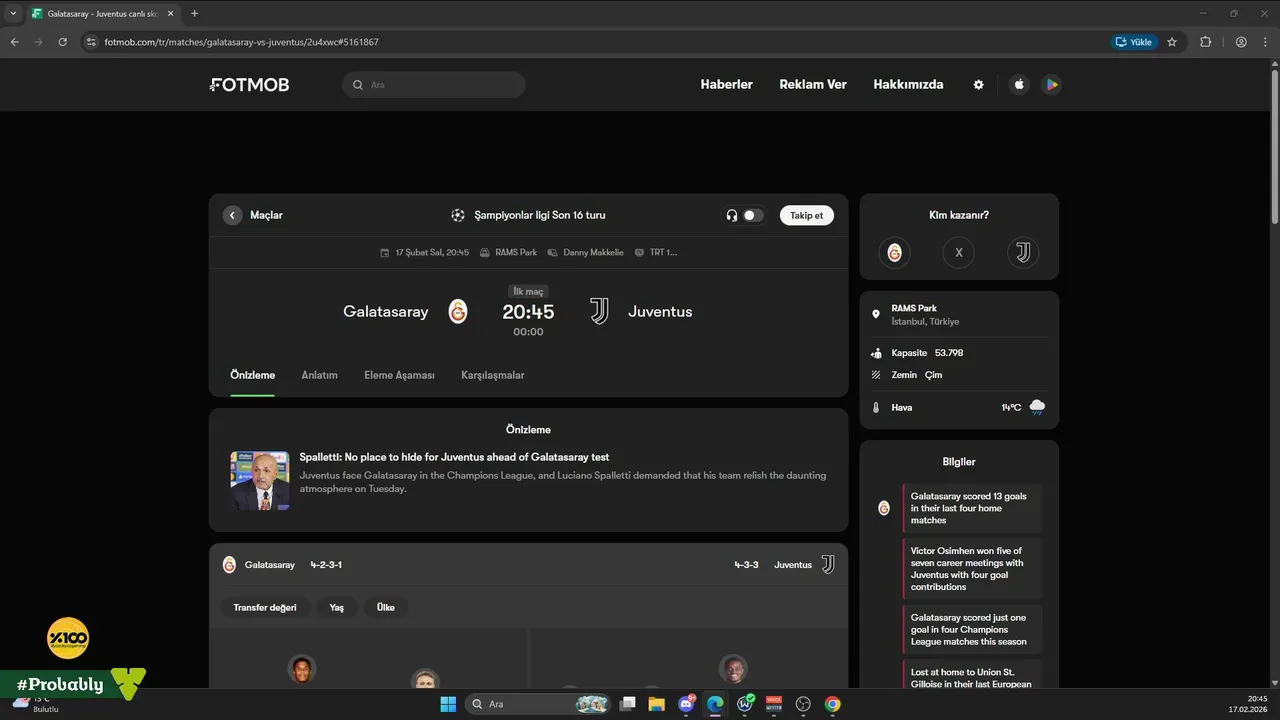This screenshot has width=1280, height=720.
Task: Open the Apple App Store link icon
Action: coord(1019,85)
